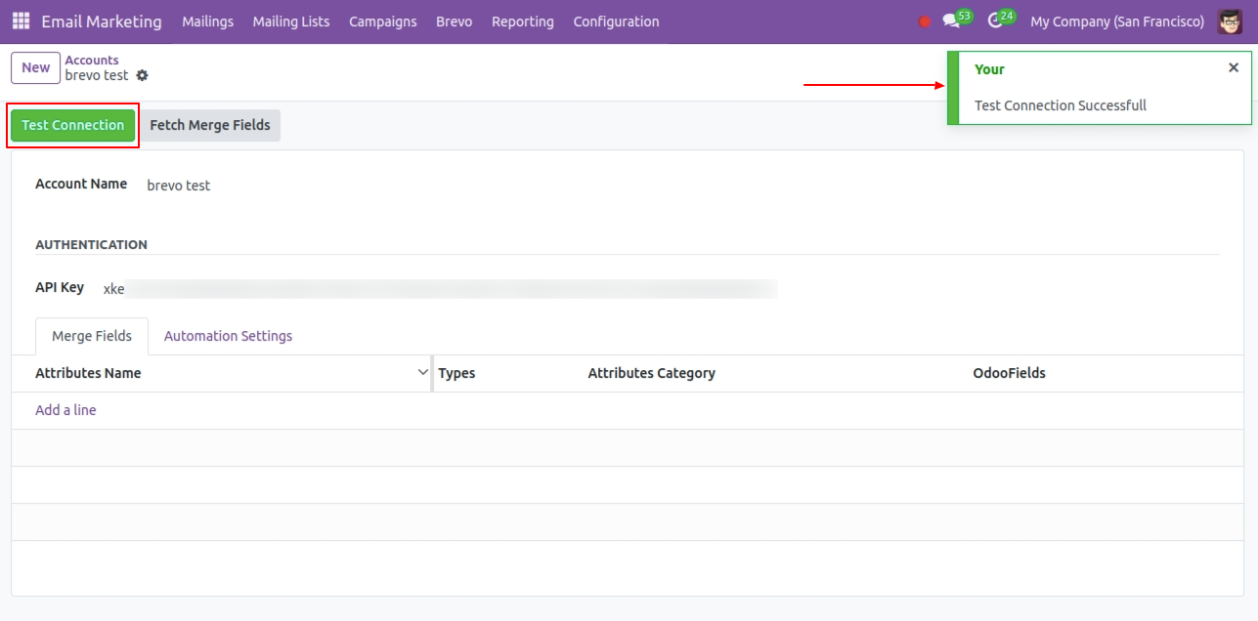
Task: Open the company switcher My Company (San Francisco)
Action: (x=1117, y=21)
